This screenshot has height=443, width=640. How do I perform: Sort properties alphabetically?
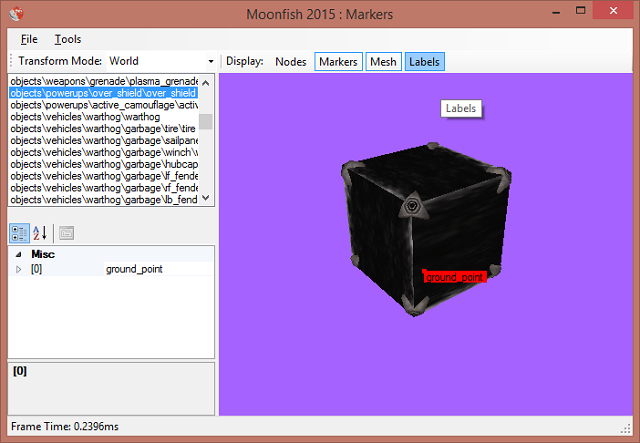pos(41,232)
